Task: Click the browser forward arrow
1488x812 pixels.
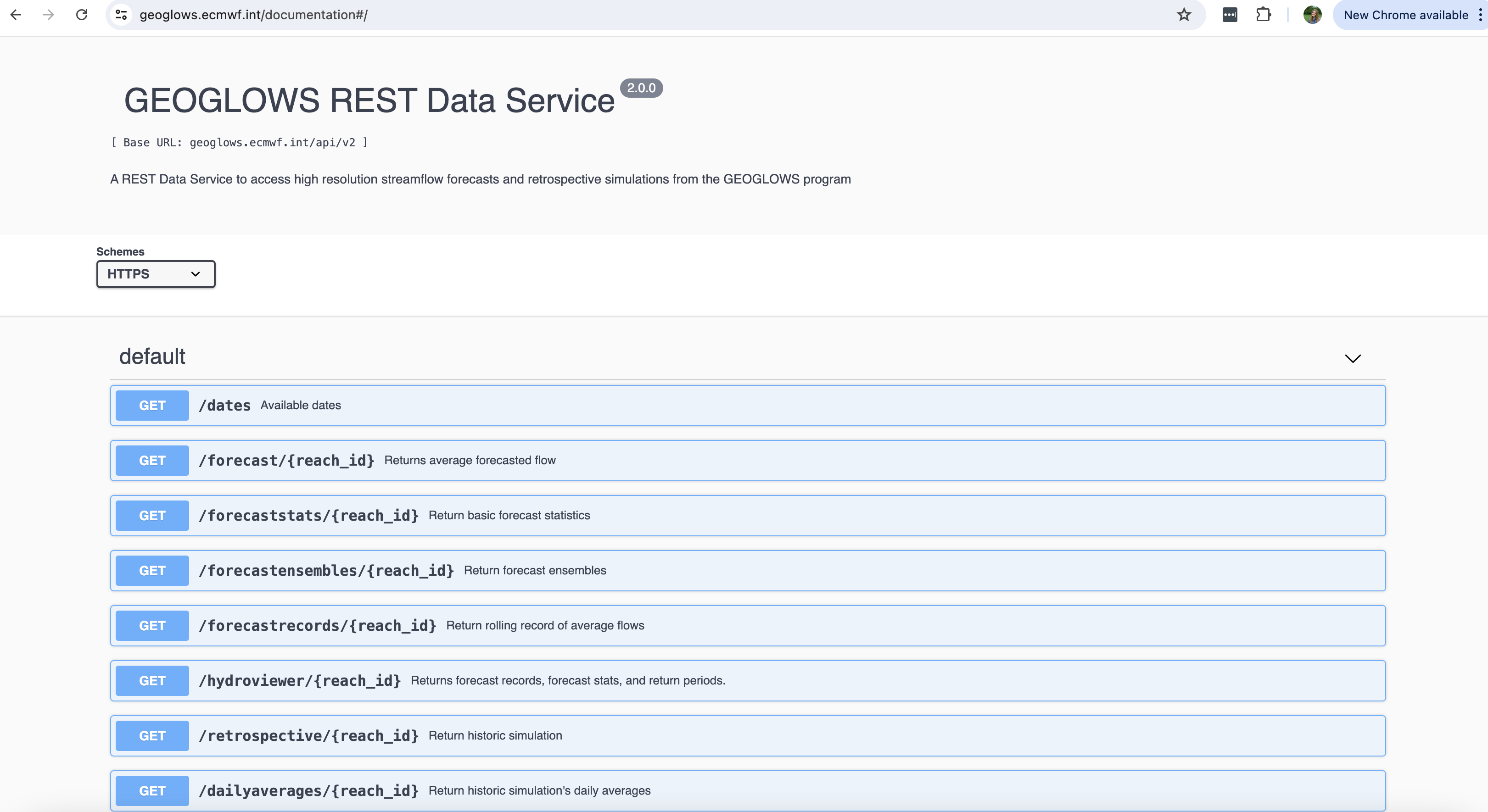Action: (x=49, y=15)
